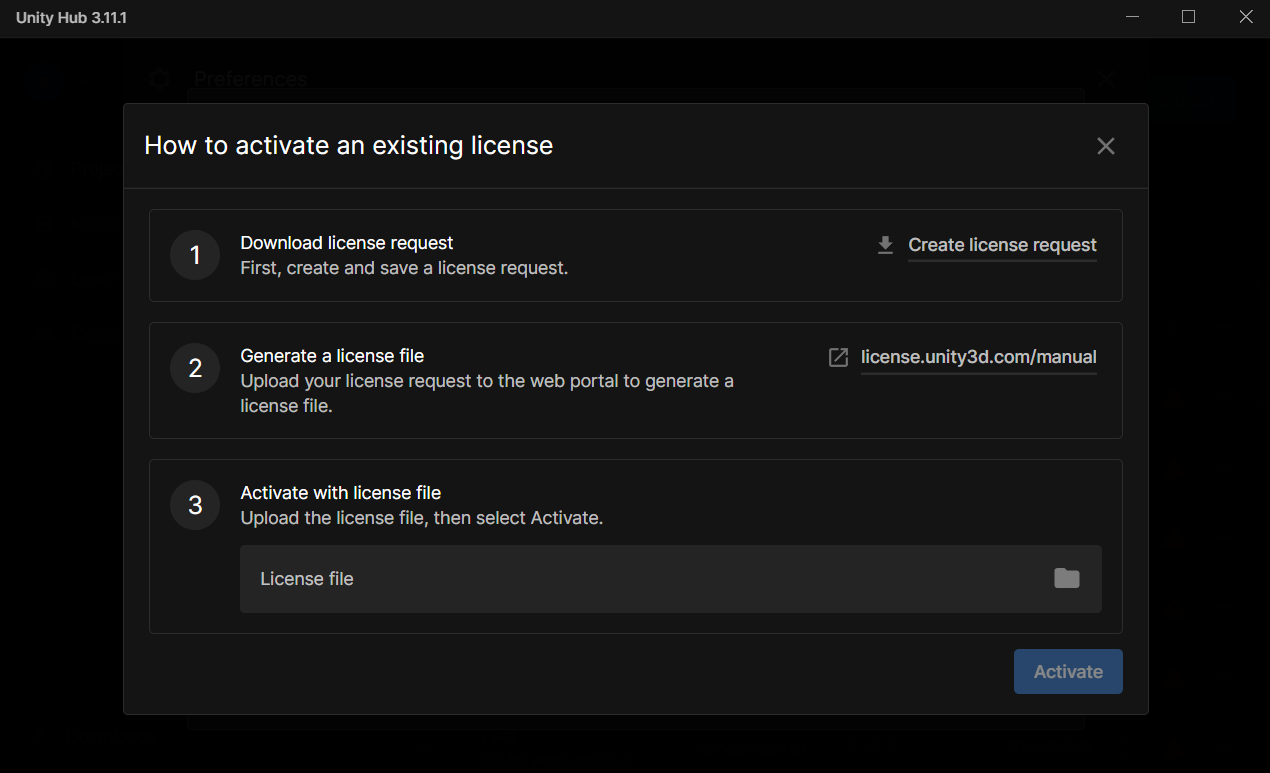
Task: Click the "Download license request" step title
Action: 347,243
